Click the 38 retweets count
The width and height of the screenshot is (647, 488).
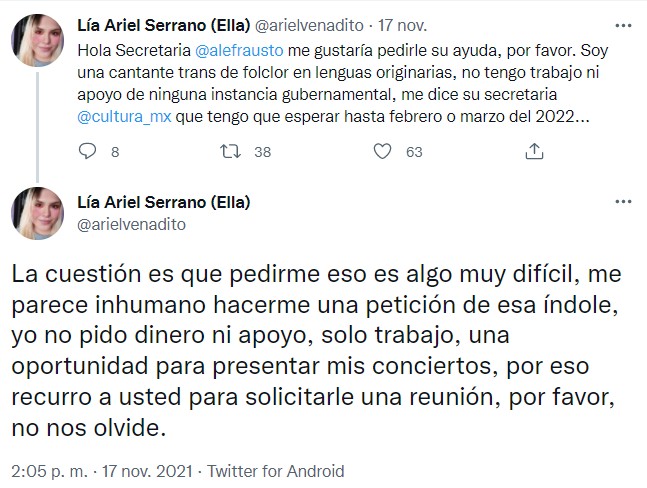tap(263, 152)
